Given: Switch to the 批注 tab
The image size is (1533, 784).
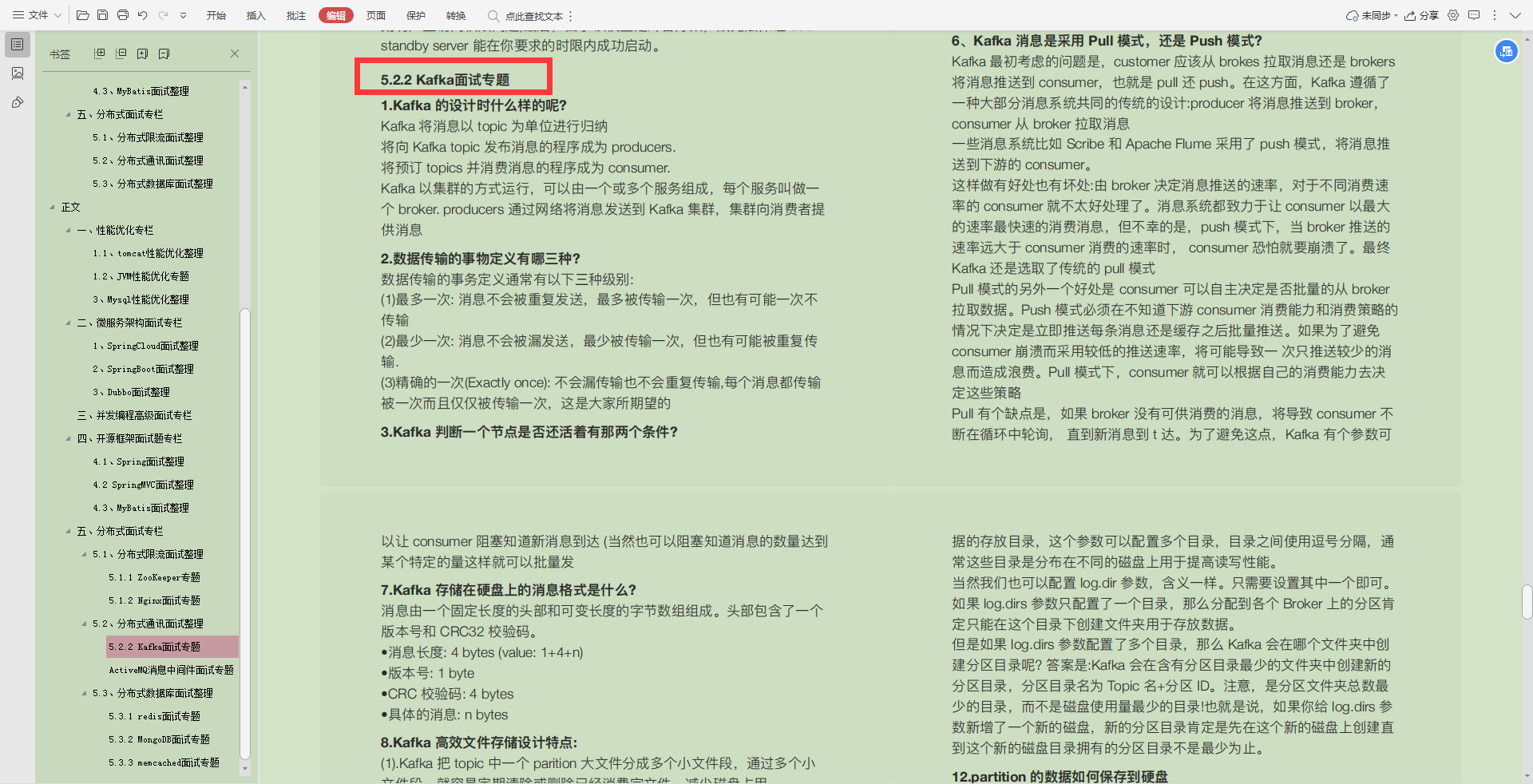Looking at the screenshot, I should tap(296, 15).
